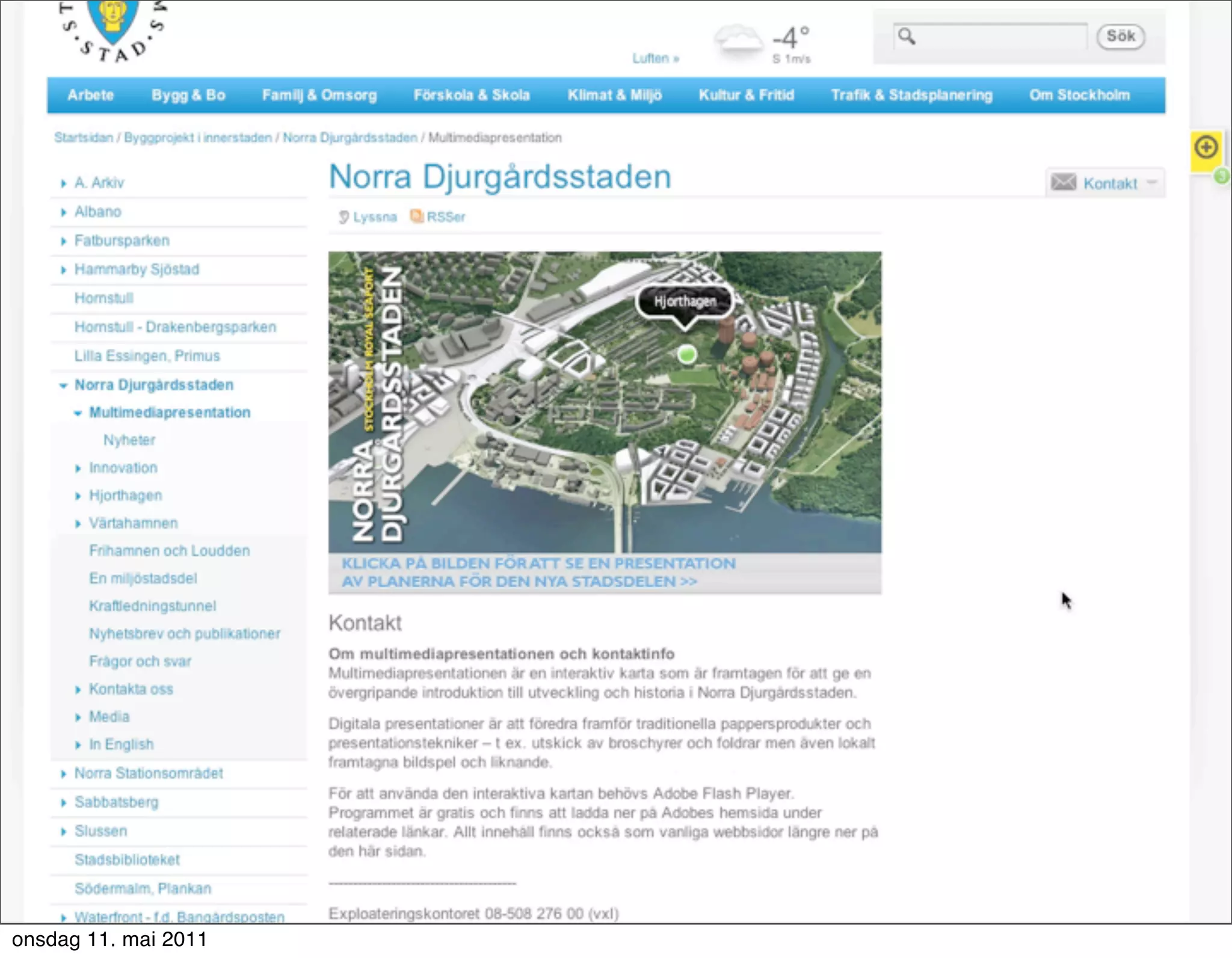Image resolution: width=1232 pixels, height=958 pixels.
Task: Open Kraftledningstunnel
Action: click(153, 606)
